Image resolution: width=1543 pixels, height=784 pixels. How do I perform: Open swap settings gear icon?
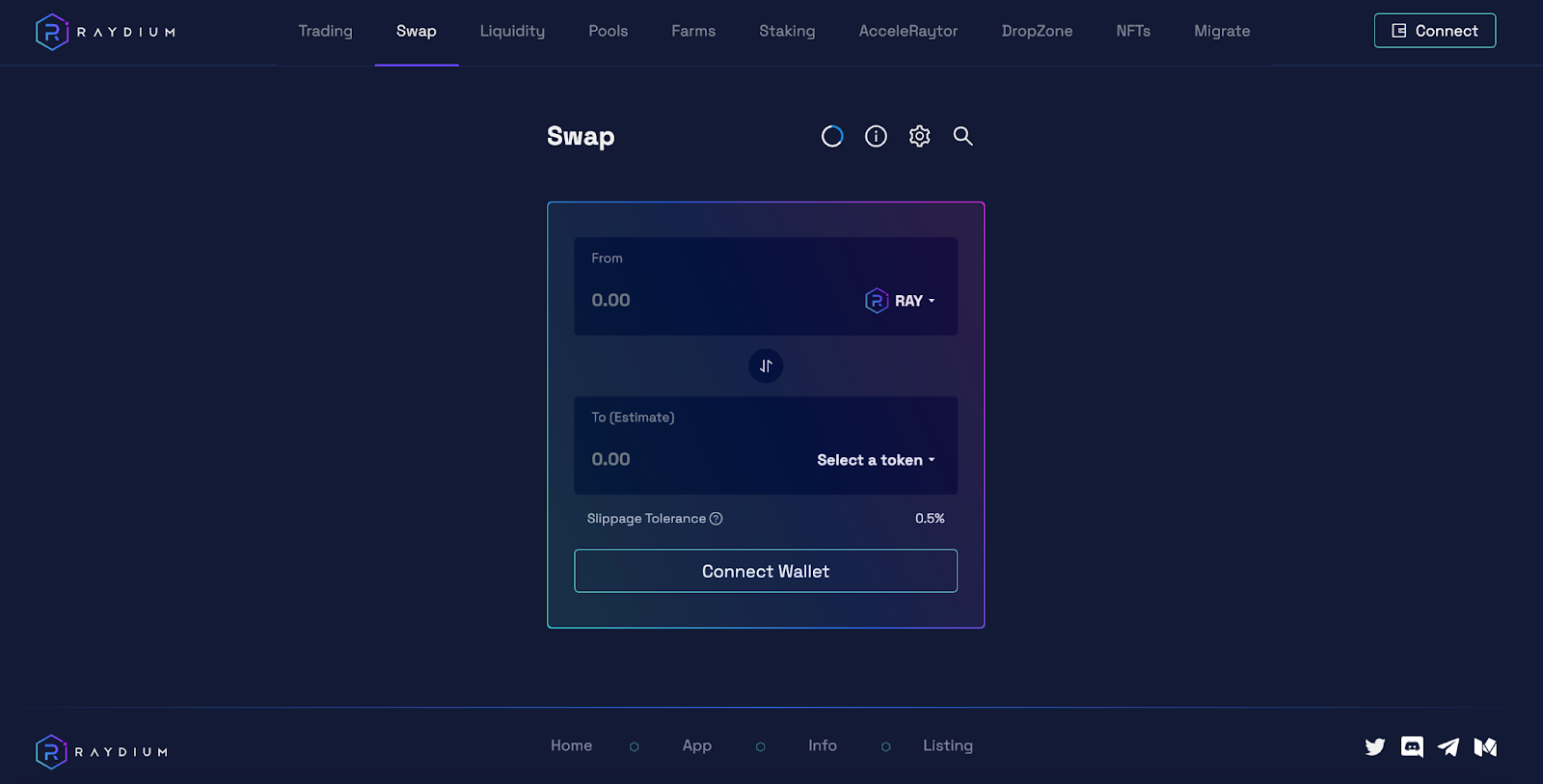click(919, 136)
